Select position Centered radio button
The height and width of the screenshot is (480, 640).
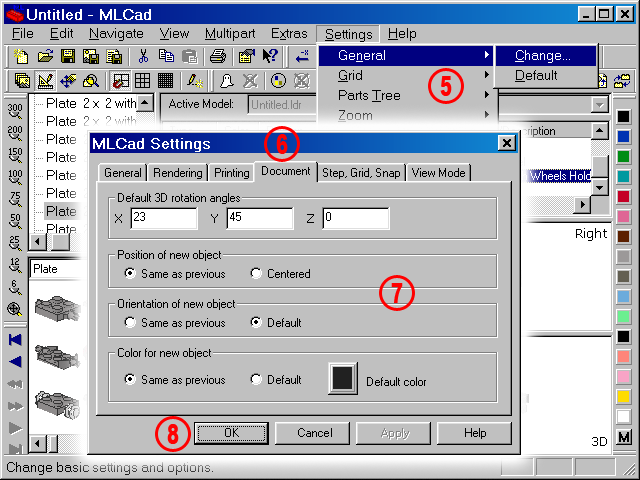click(256, 273)
